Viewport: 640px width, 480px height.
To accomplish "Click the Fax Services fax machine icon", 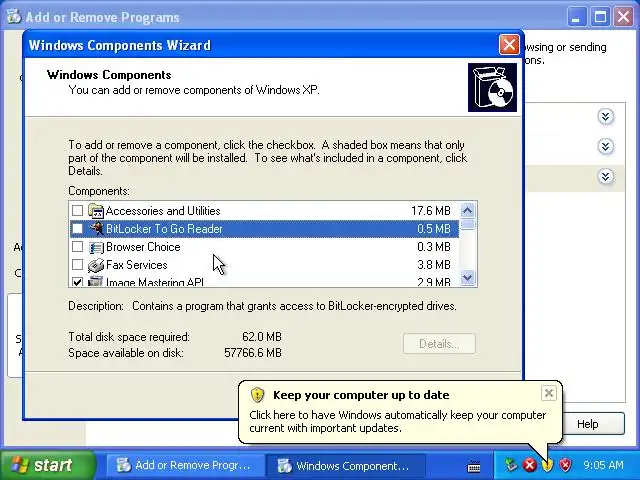I will tap(96, 265).
